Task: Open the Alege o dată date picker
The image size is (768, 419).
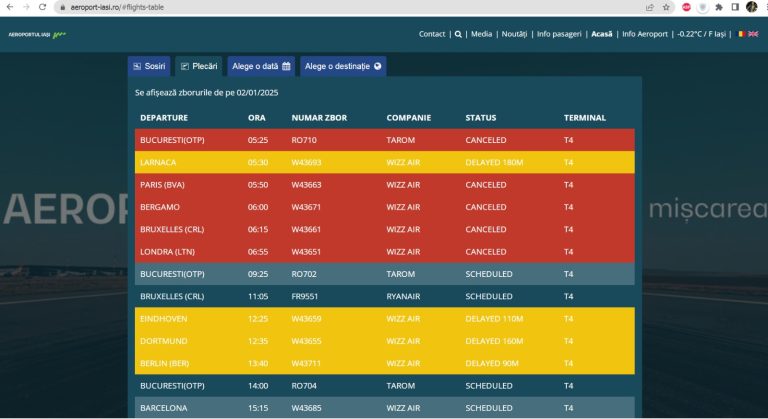Action: 261,66
